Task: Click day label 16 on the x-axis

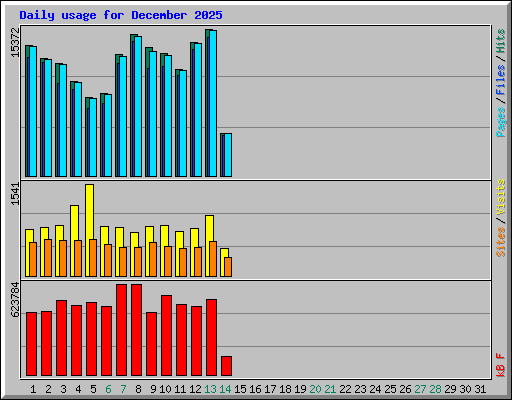Action: coord(255,389)
